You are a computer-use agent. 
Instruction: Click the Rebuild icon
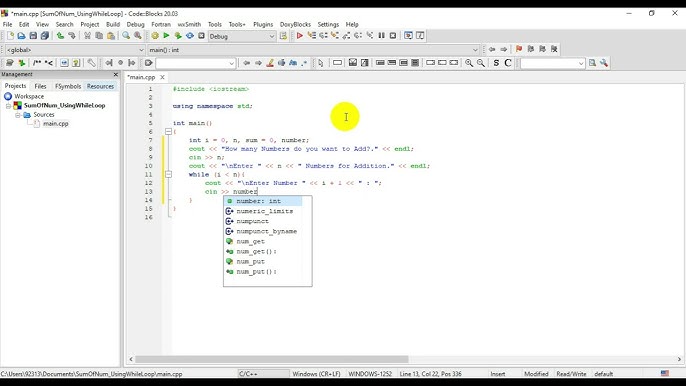tap(190, 36)
